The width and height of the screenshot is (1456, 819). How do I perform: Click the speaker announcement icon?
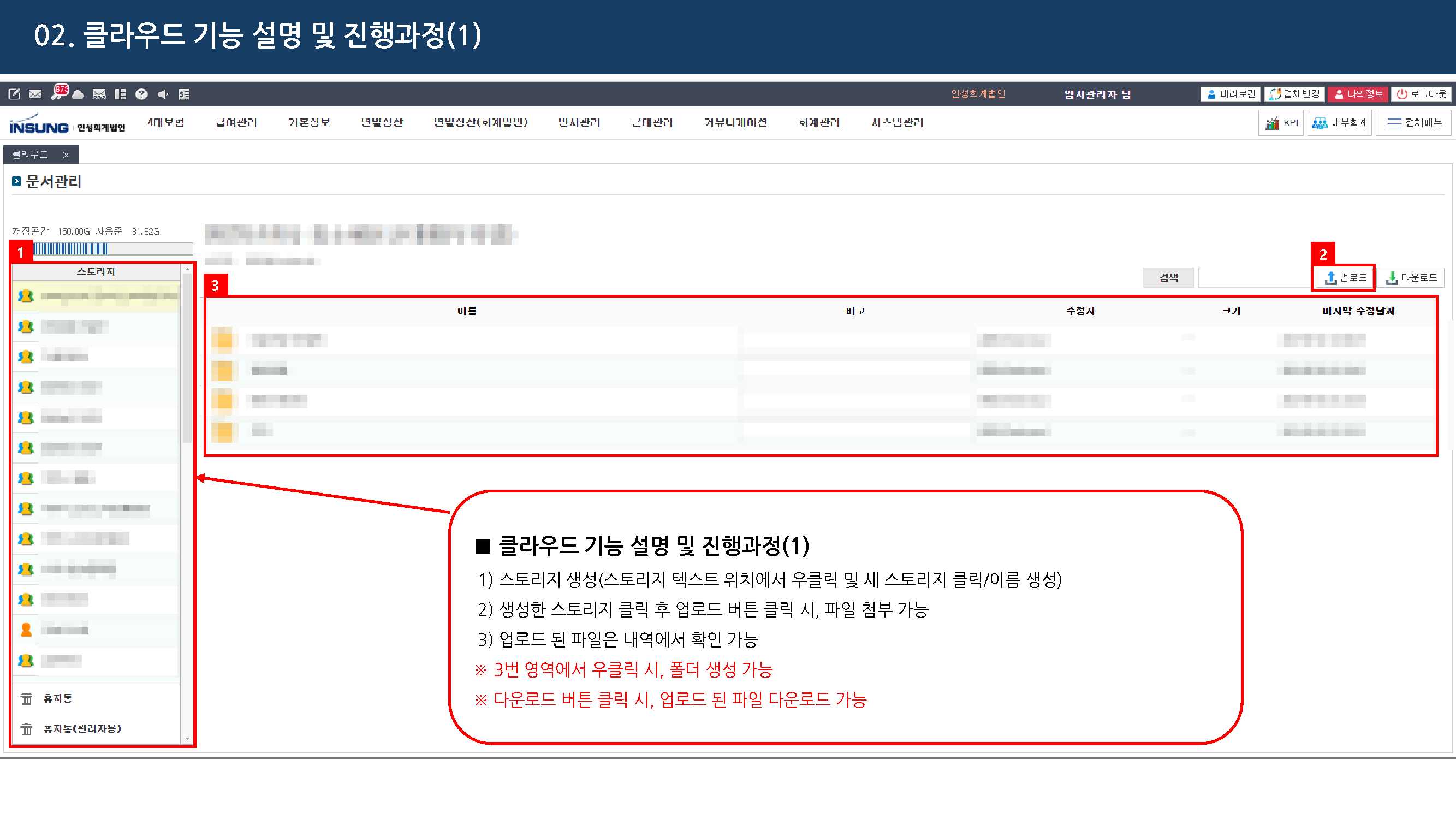[x=163, y=94]
